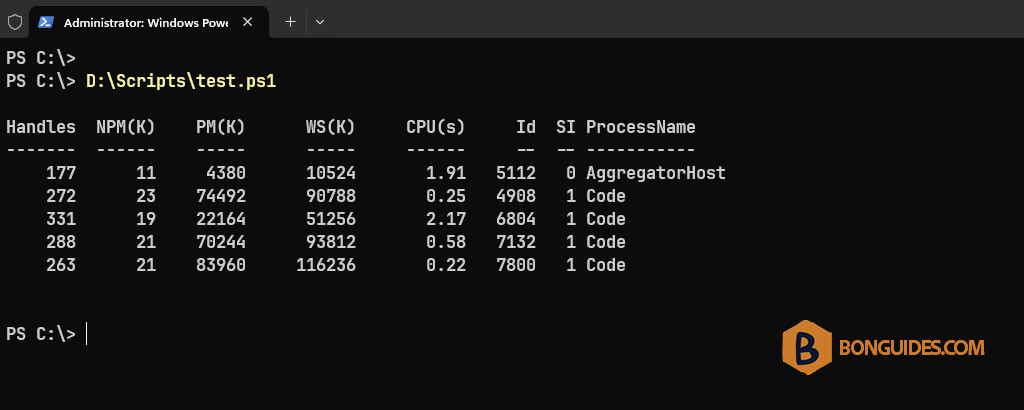Click the PM(K) column header
This screenshot has height=410, width=1024.
point(221,127)
